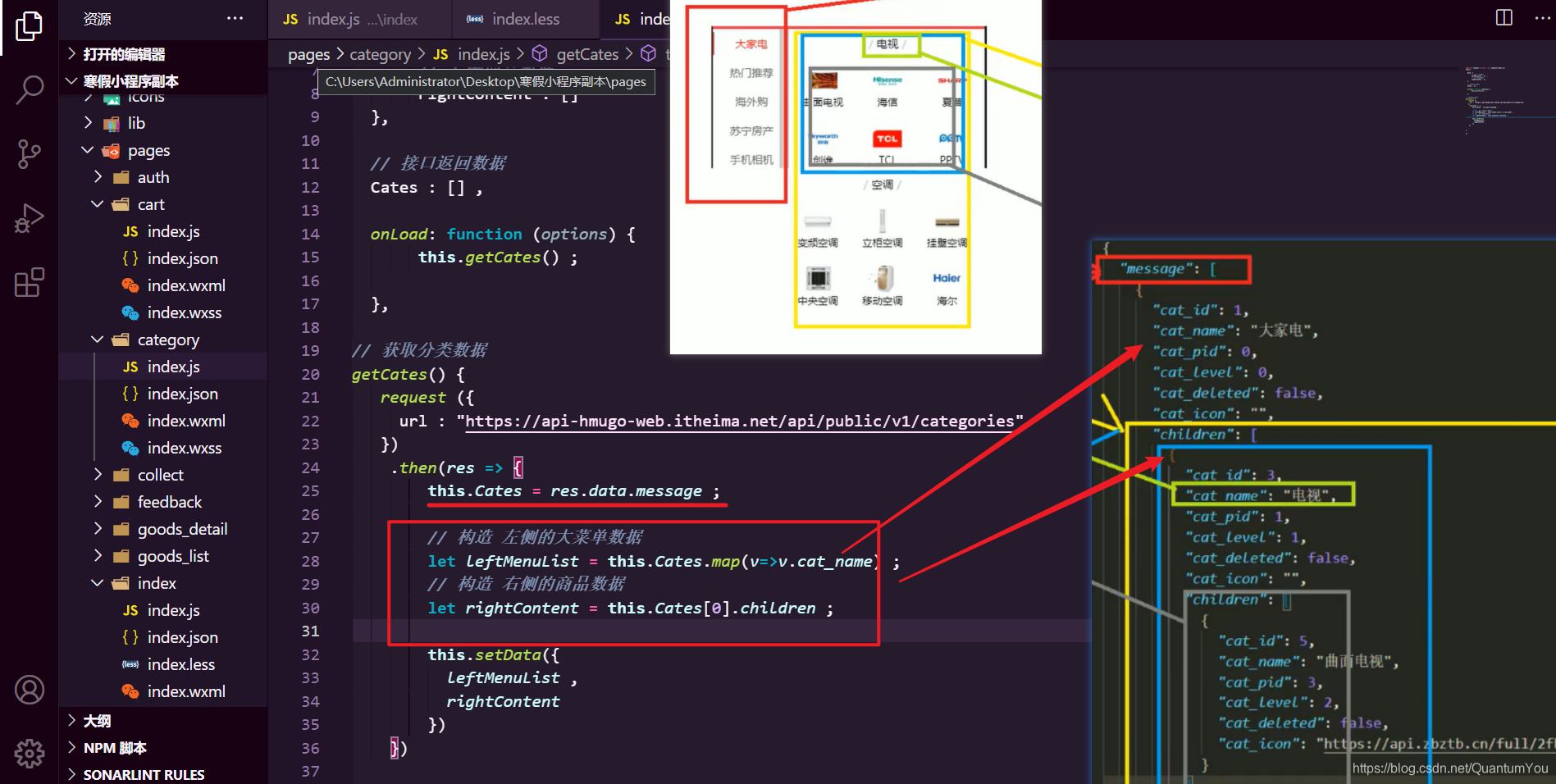
Task: Open the Source Control view icon
Action: click(x=29, y=153)
